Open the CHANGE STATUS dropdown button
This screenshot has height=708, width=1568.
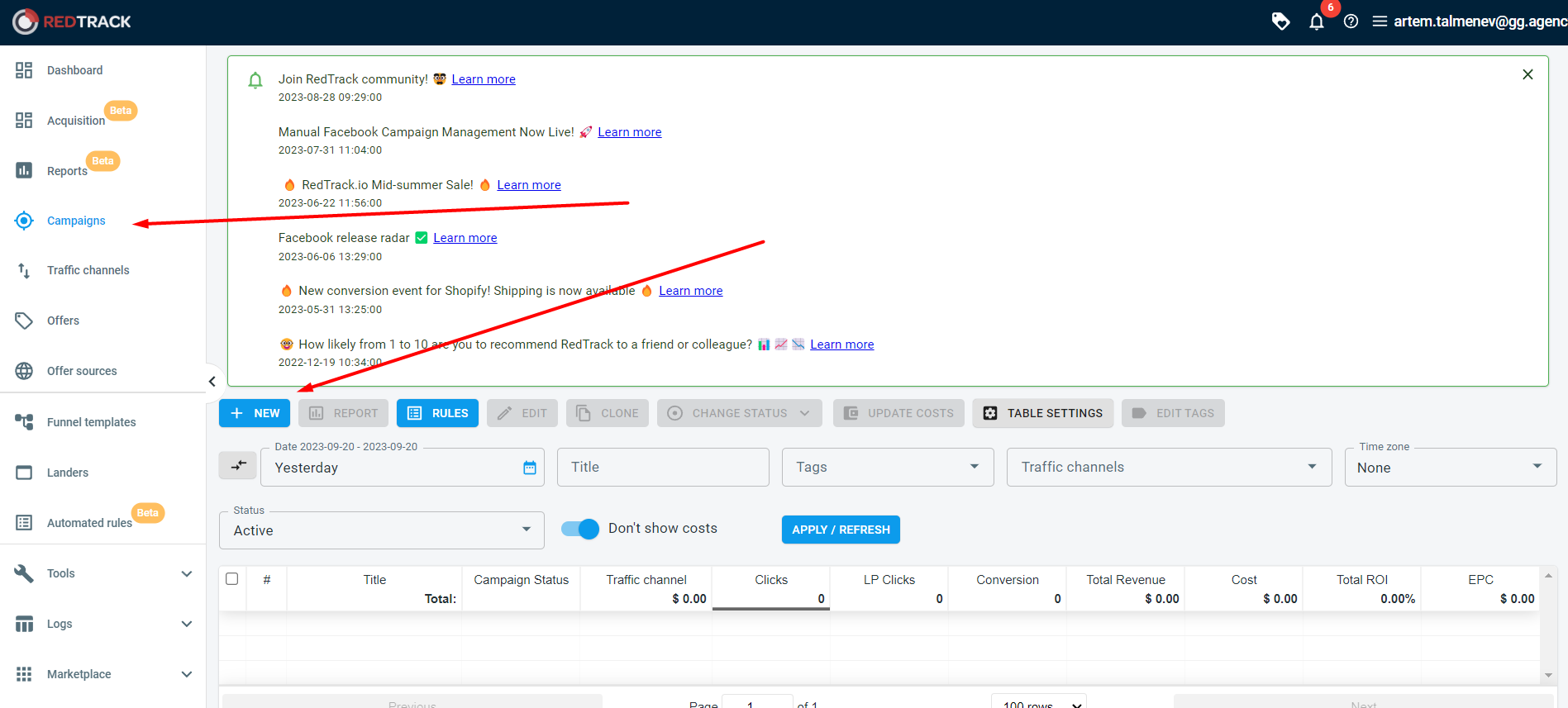[740, 413]
